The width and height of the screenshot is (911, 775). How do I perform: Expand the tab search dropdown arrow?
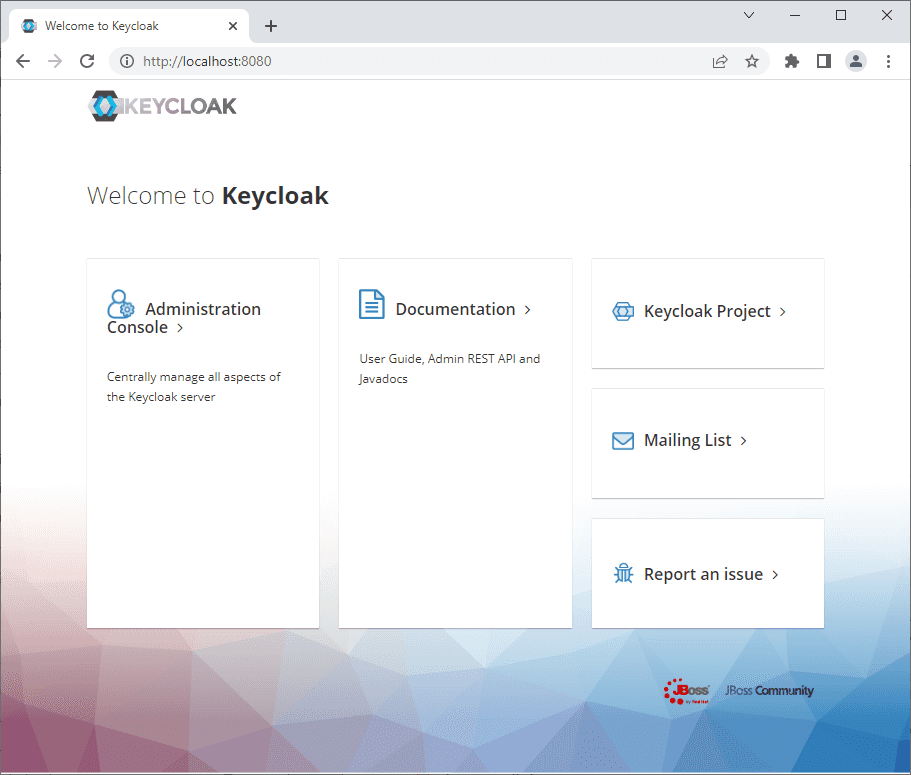(749, 15)
